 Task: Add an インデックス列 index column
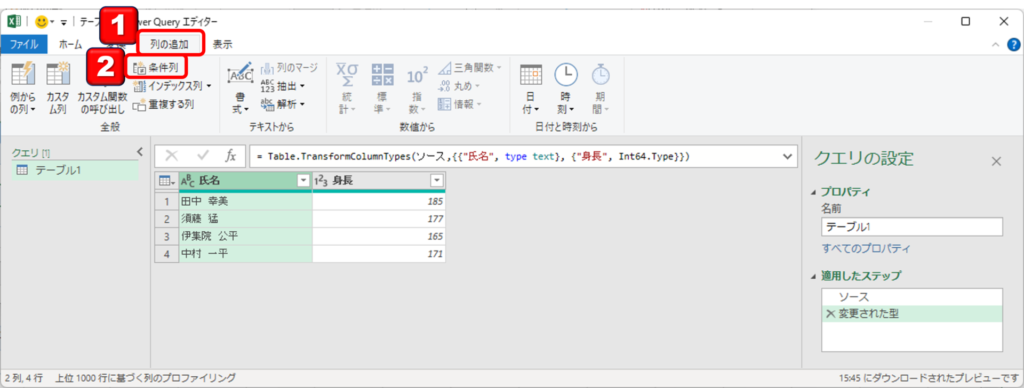coord(172,86)
